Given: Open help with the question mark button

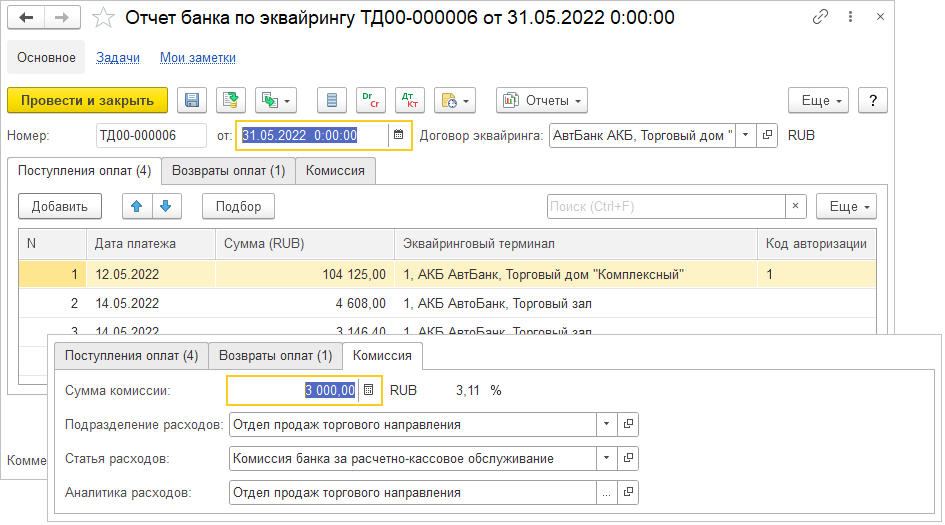Looking at the screenshot, I should pos(873,101).
